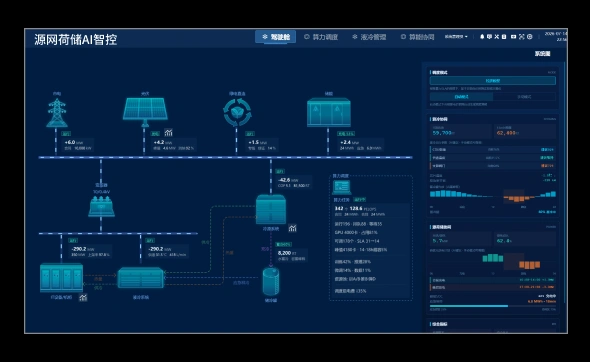Click the 5.7 value card in lower panel

[461, 239]
